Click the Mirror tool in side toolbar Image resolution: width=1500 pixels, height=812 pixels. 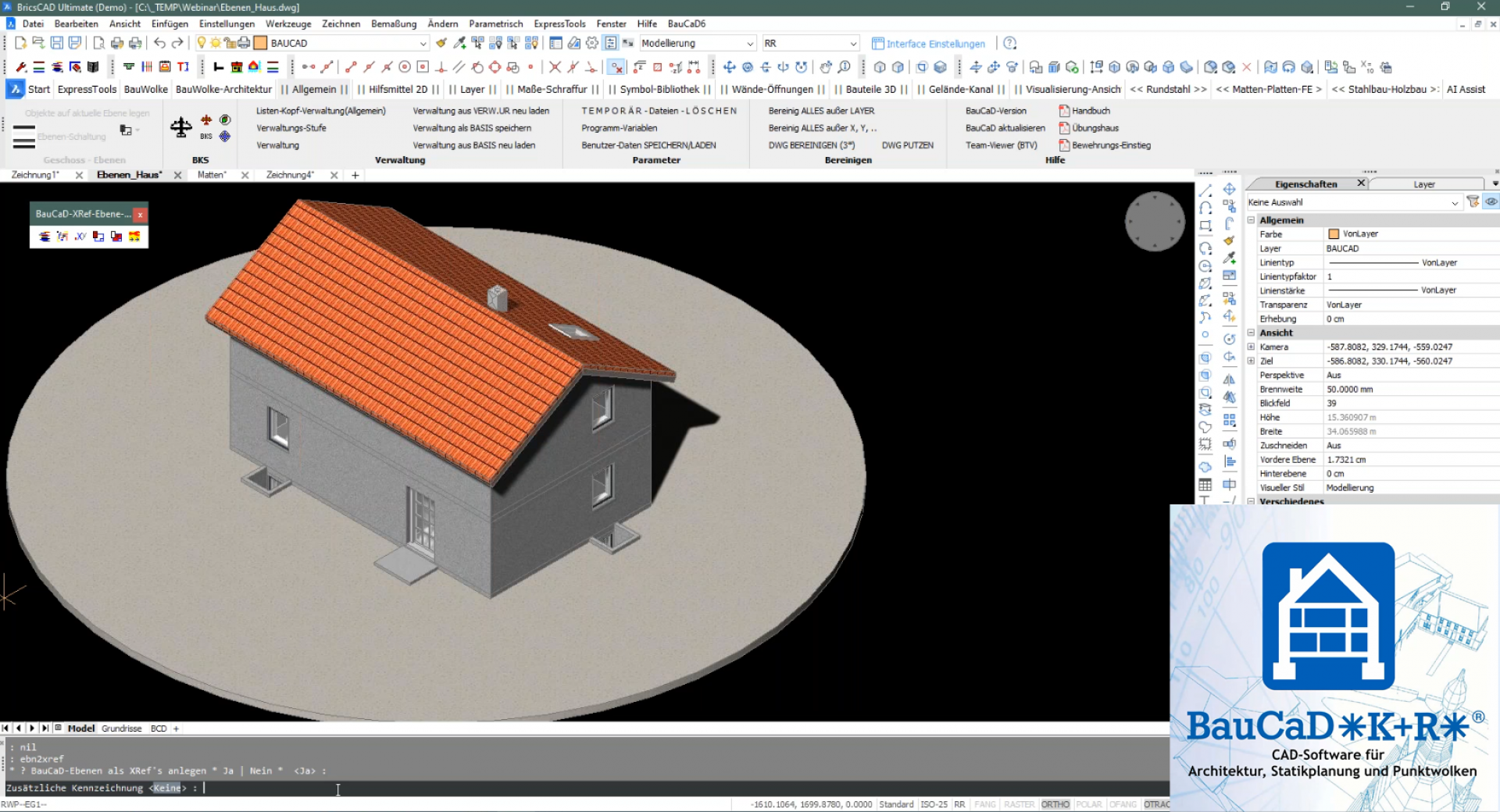pyautogui.click(x=1229, y=379)
